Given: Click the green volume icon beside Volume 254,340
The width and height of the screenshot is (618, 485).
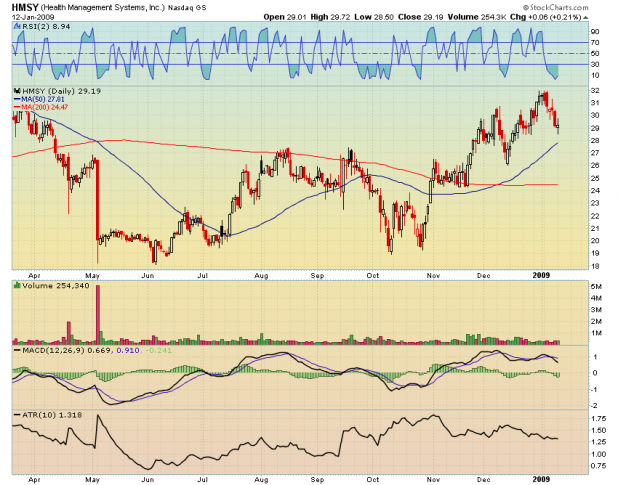Looking at the screenshot, I should point(17,285).
